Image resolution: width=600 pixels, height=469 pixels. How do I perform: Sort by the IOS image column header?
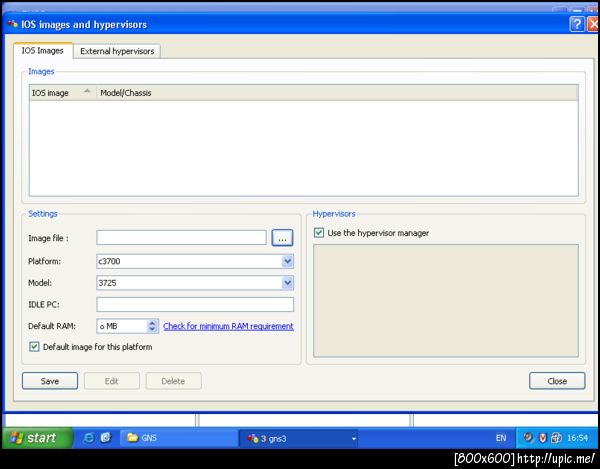62,93
